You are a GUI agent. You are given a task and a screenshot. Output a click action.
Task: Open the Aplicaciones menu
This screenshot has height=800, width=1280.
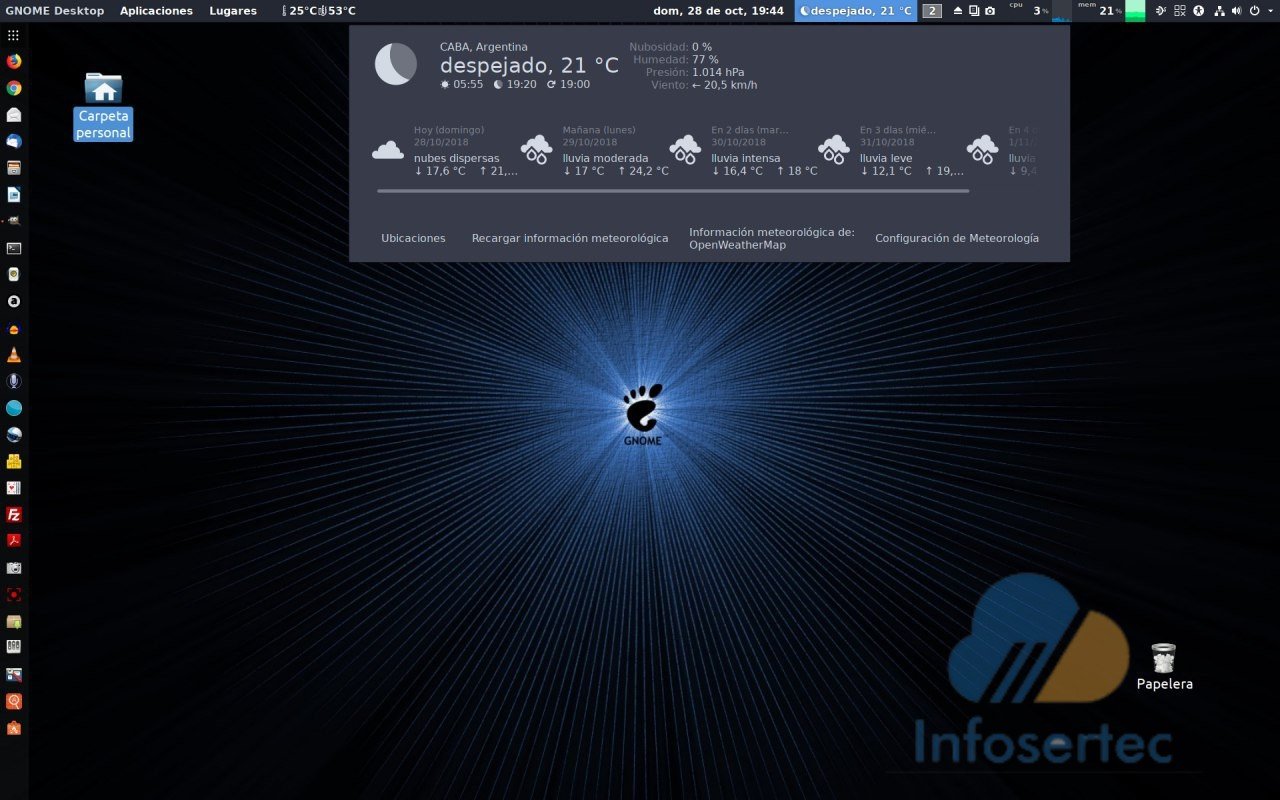(156, 11)
